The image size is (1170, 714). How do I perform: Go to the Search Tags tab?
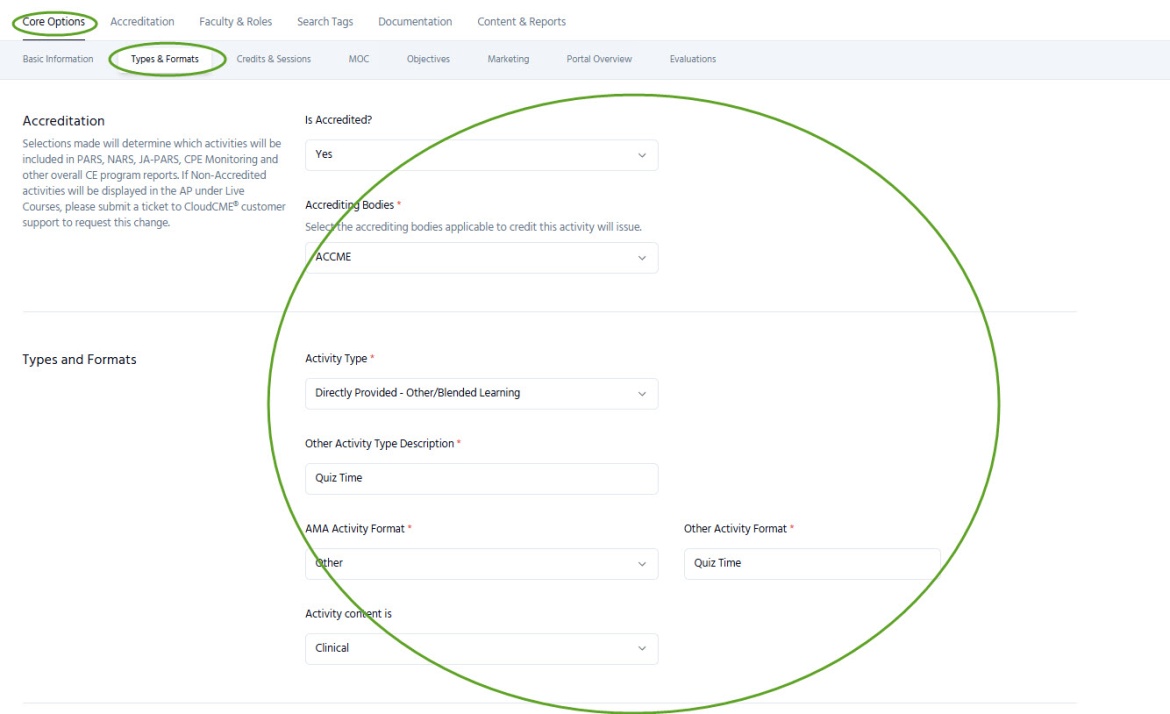pos(324,22)
